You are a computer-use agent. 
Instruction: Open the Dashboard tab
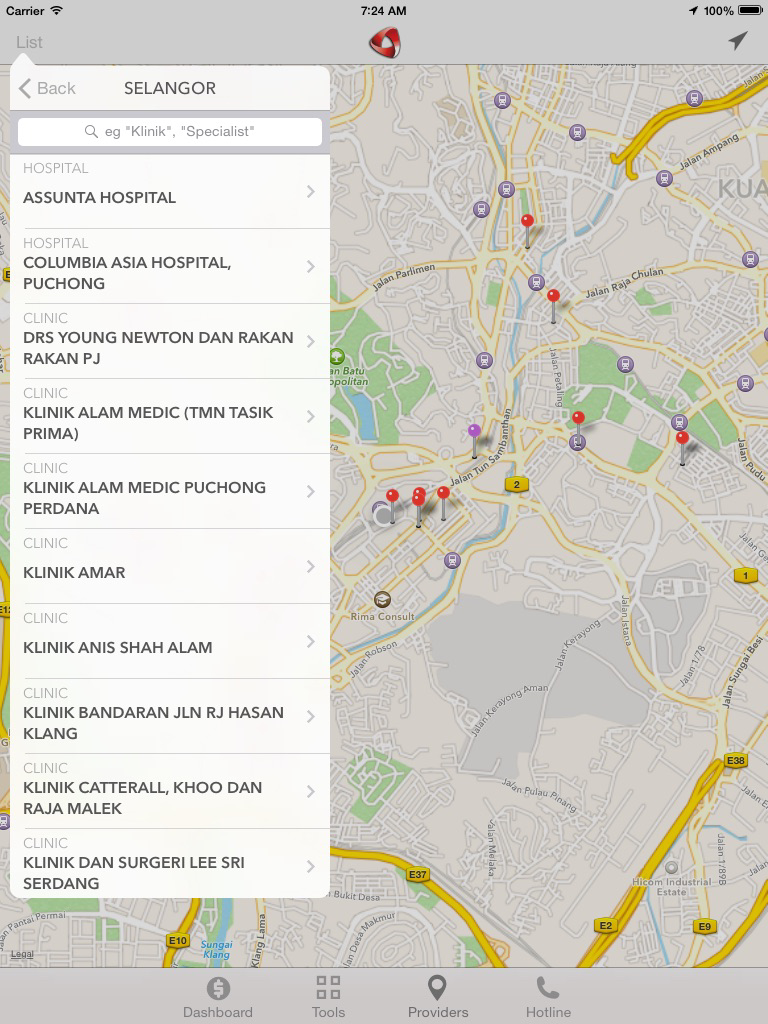217,997
